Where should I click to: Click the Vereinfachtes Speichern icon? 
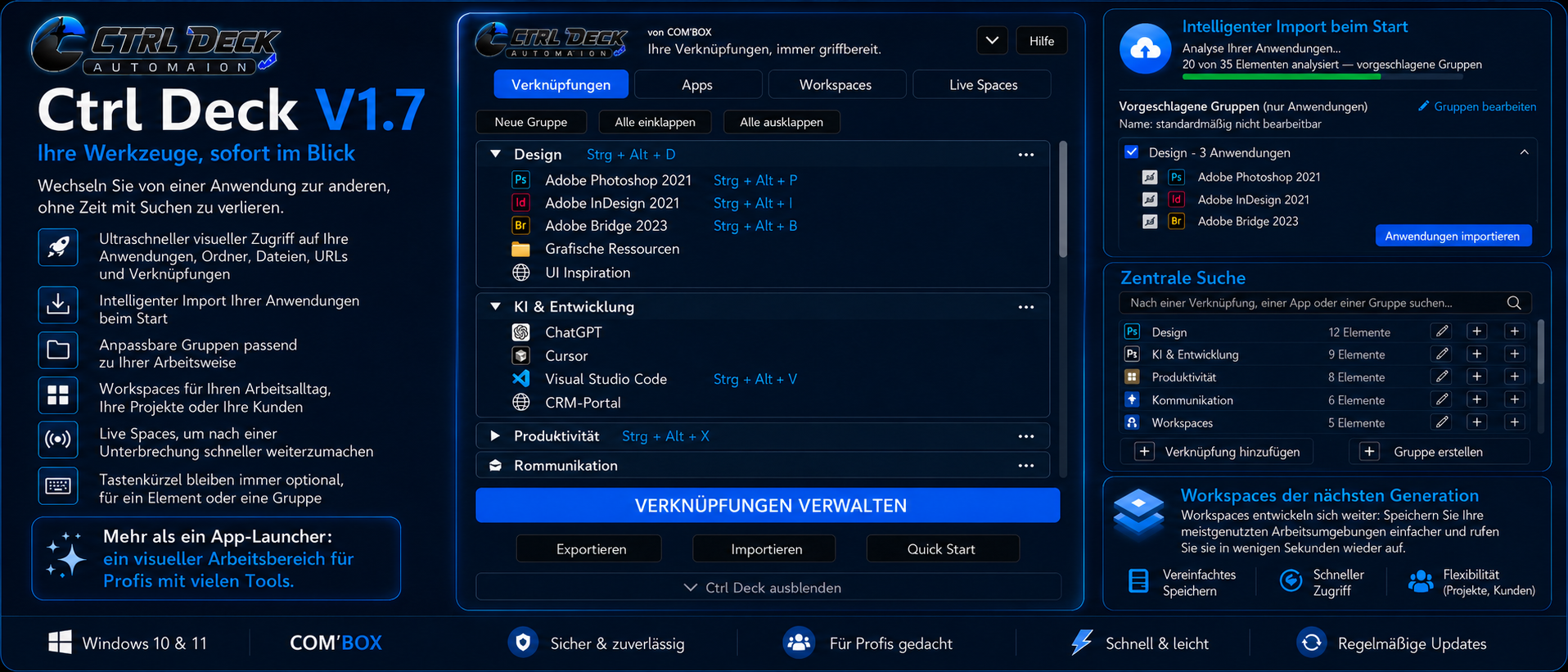click(x=1138, y=581)
